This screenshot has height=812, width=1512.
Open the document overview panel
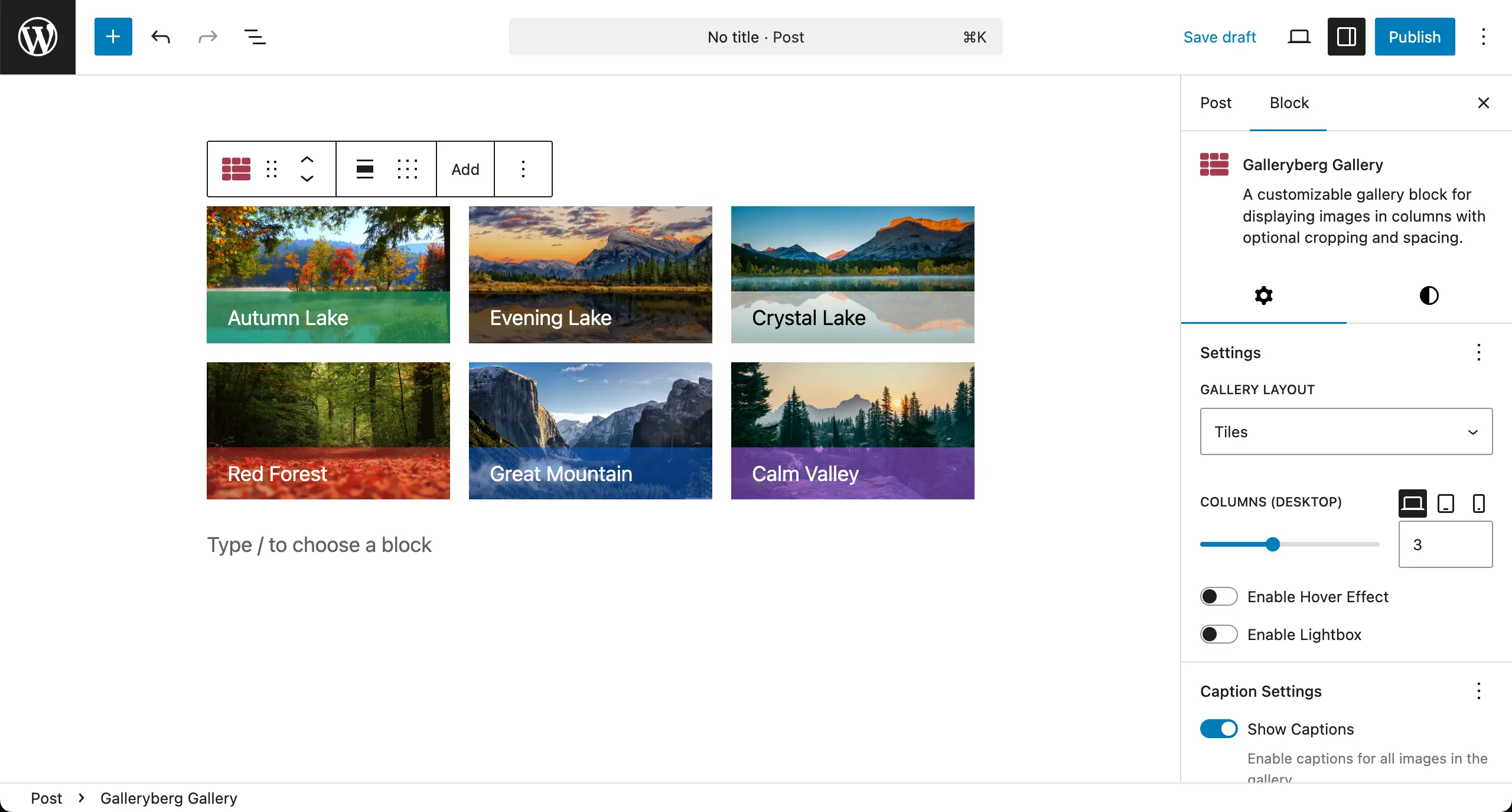pyautogui.click(x=254, y=37)
